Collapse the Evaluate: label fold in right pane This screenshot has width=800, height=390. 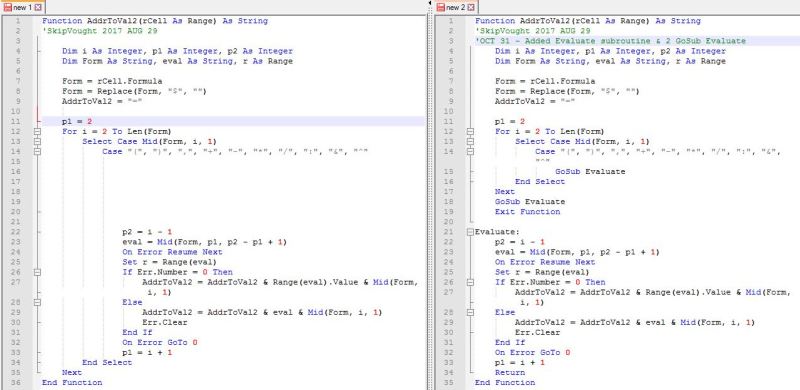470,232
